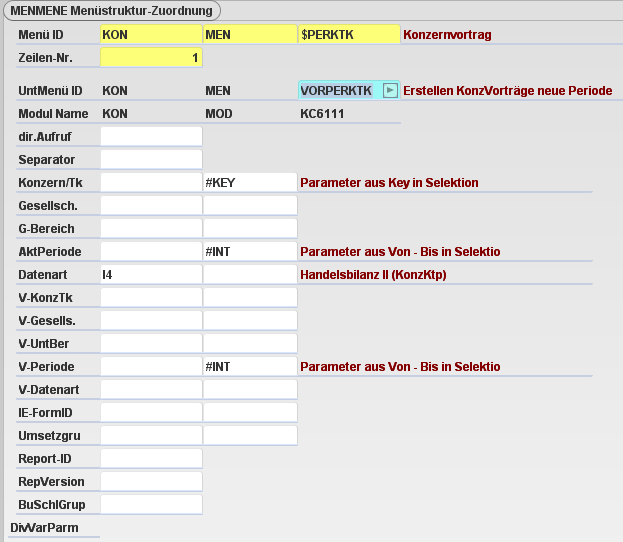Edit the Konzern/Tk #KEY parameter field

[x=250, y=182]
